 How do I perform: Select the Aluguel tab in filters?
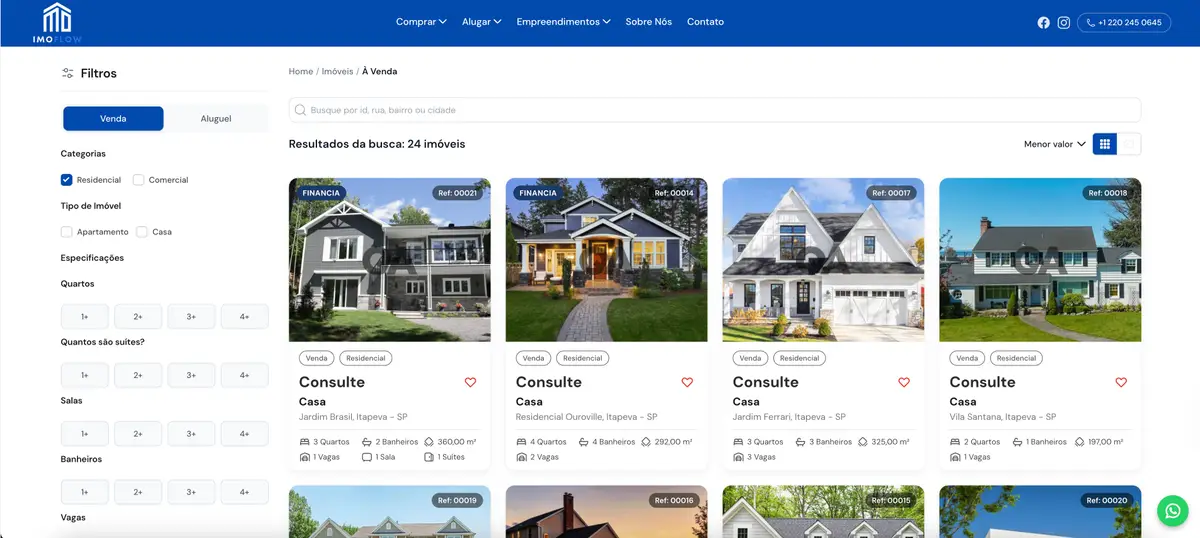tap(216, 119)
